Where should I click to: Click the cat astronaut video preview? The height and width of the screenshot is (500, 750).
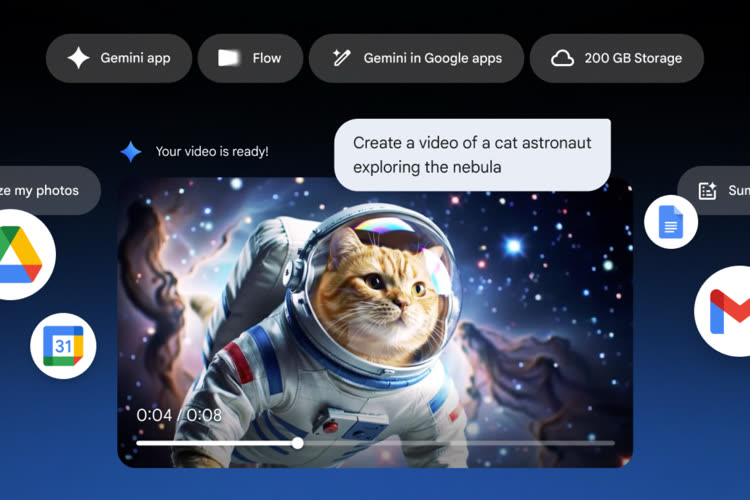[375, 310]
